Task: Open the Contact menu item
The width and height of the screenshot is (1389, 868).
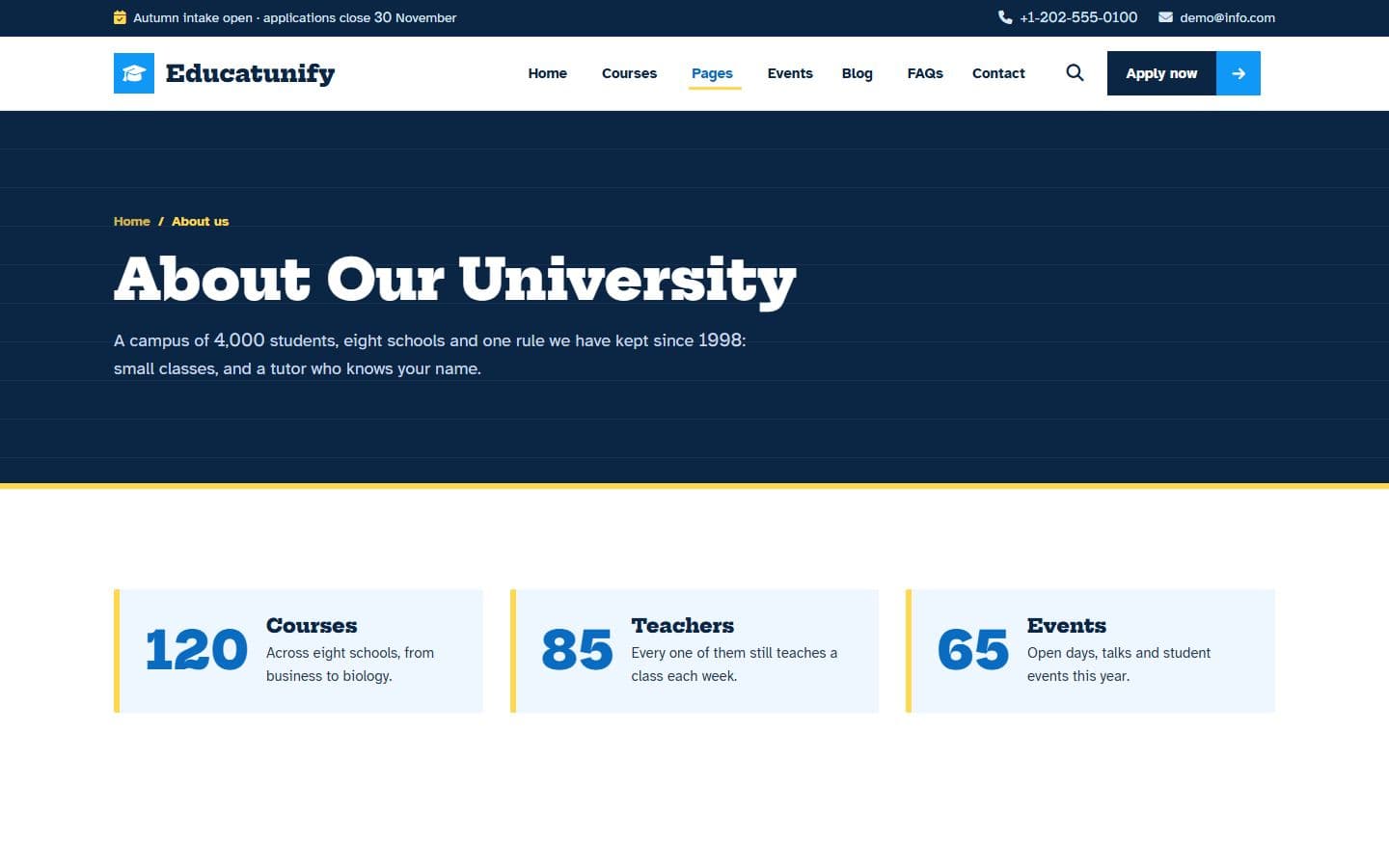Action: tap(998, 73)
